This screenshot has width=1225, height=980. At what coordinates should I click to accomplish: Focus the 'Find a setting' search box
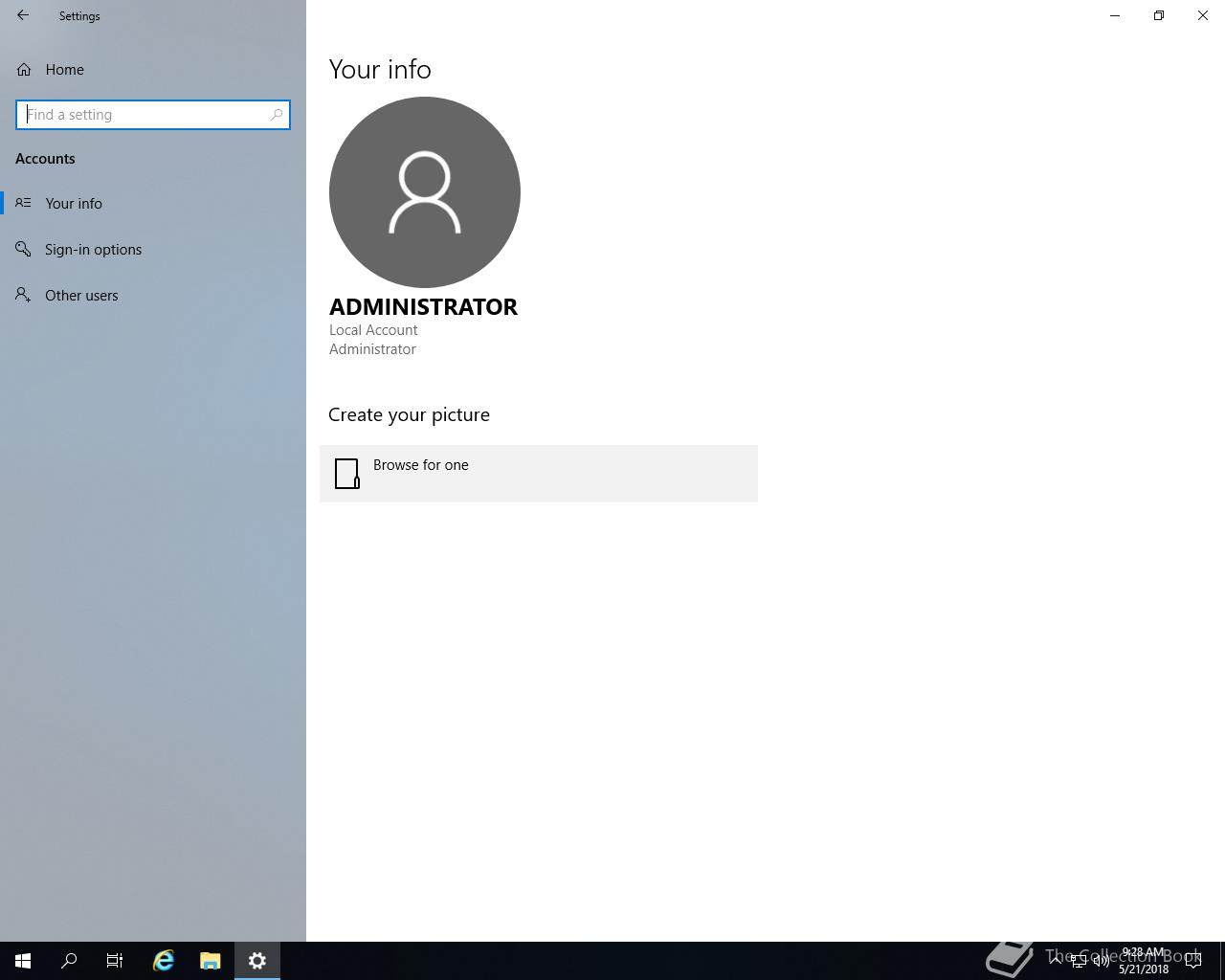[x=153, y=115]
